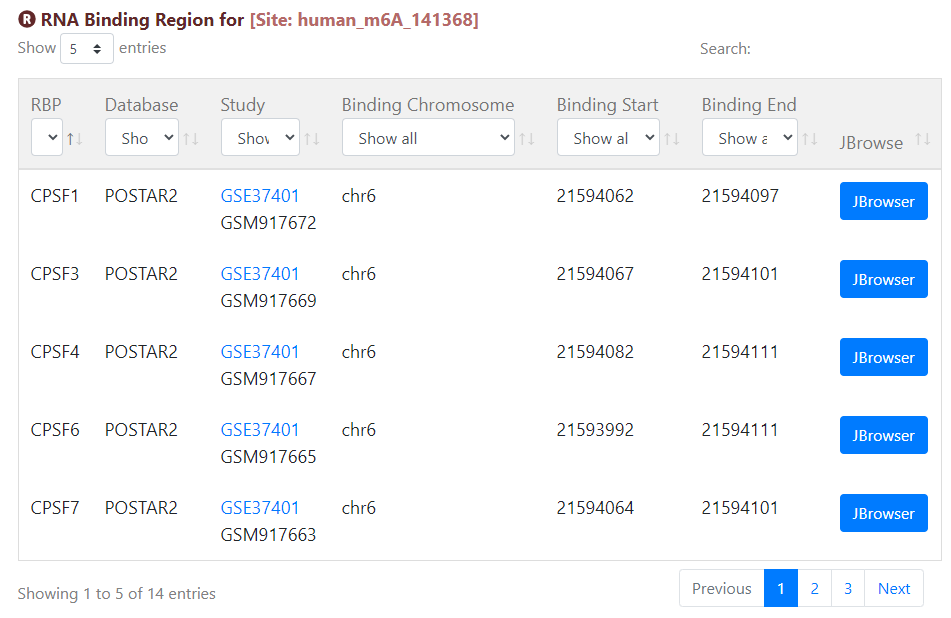This screenshot has width=951, height=618.
Task: Open the RBP filter dropdown
Action: (x=47, y=138)
